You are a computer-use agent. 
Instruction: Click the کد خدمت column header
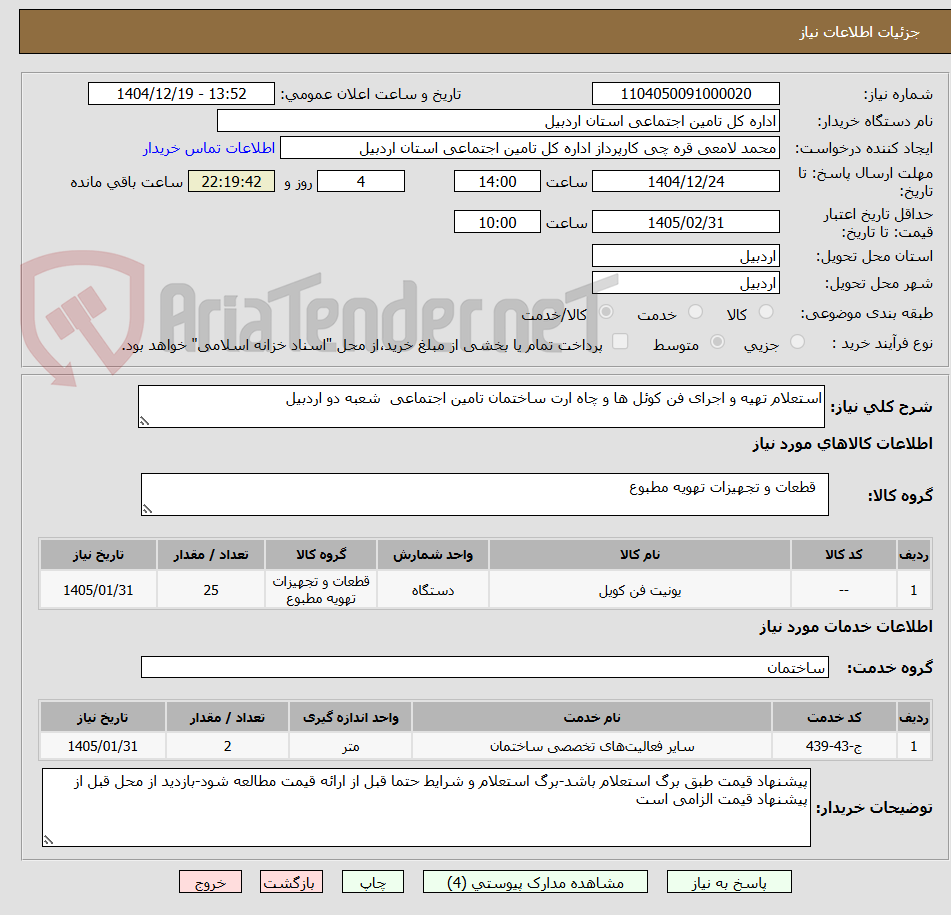[x=834, y=717]
